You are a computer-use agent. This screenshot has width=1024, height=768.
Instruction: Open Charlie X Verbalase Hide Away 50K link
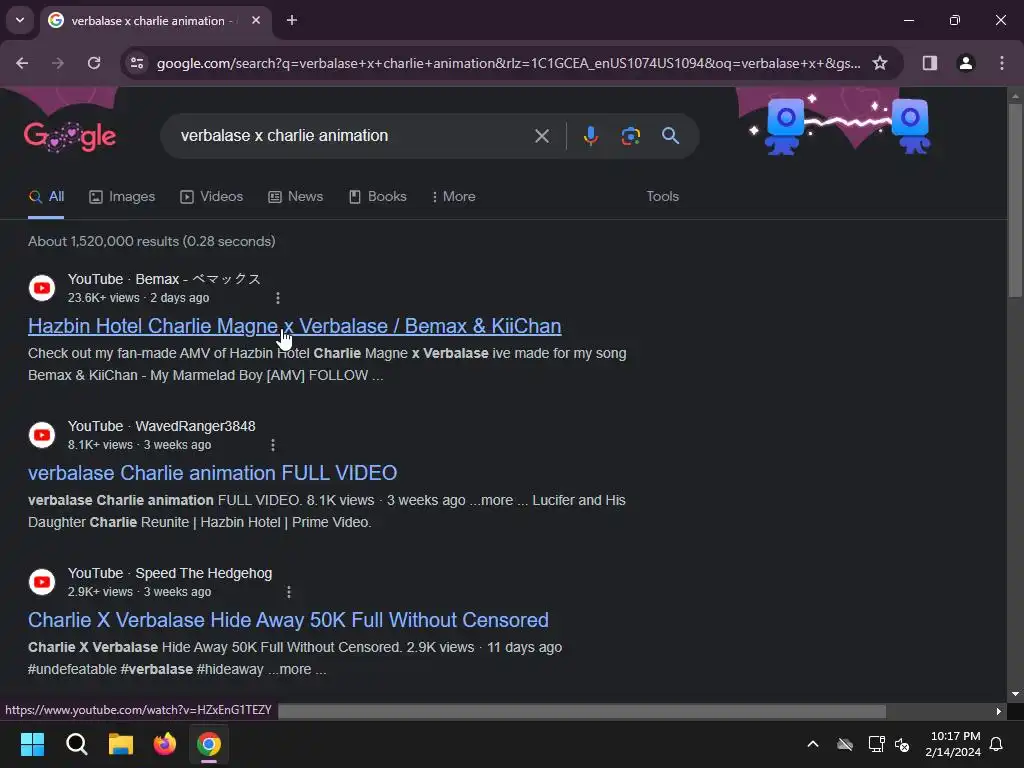[x=288, y=620]
